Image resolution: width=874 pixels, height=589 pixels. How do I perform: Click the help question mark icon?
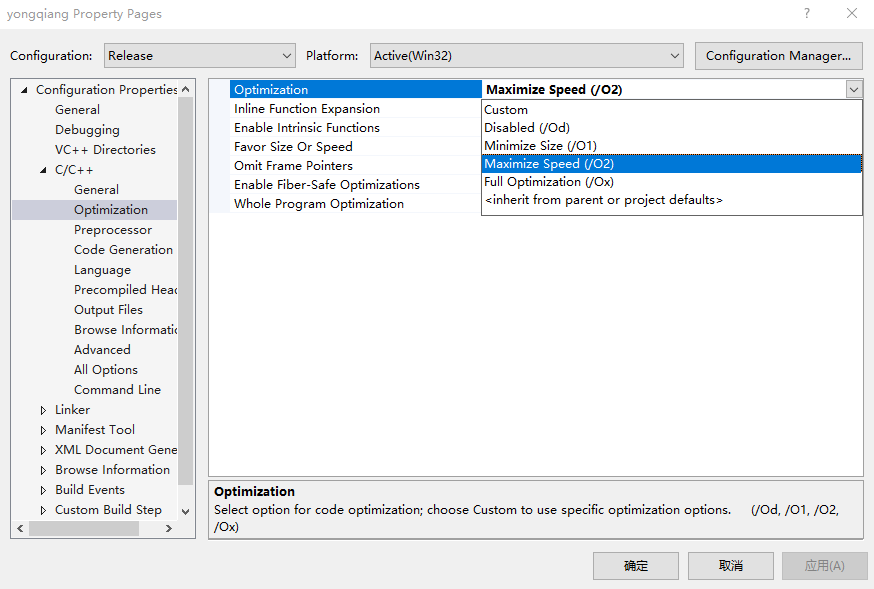click(x=807, y=13)
